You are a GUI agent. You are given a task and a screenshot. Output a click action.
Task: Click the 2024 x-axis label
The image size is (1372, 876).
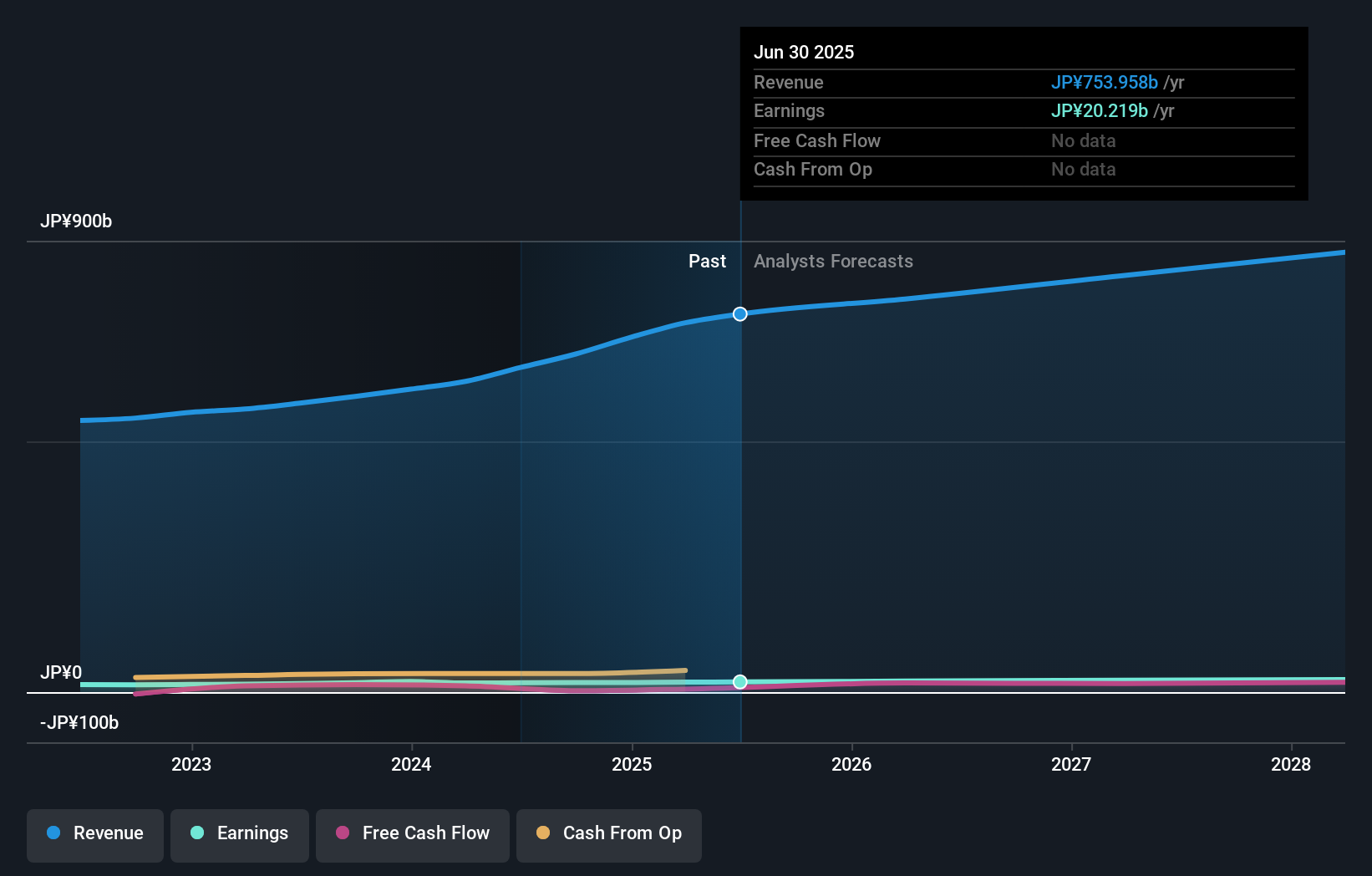[411, 764]
